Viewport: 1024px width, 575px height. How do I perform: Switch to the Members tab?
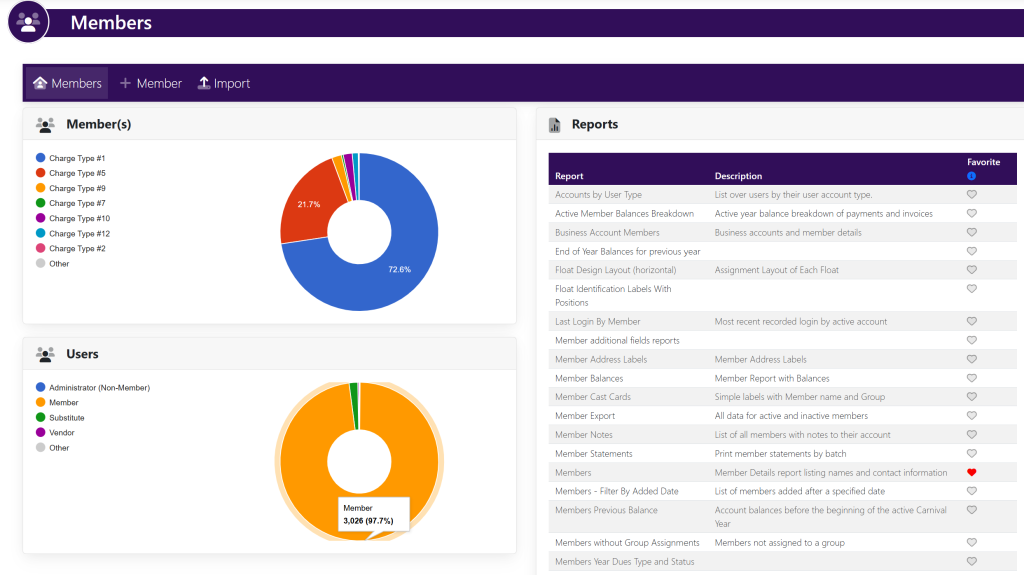67,83
